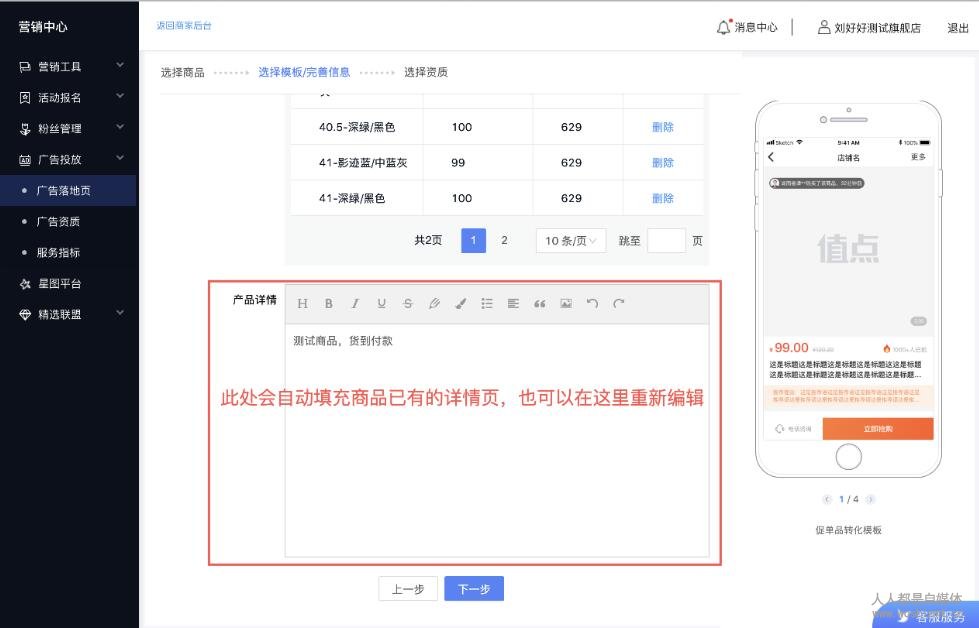Click the heading H icon in the editor
Image resolution: width=979 pixels, height=628 pixels.
(x=302, y=304)
